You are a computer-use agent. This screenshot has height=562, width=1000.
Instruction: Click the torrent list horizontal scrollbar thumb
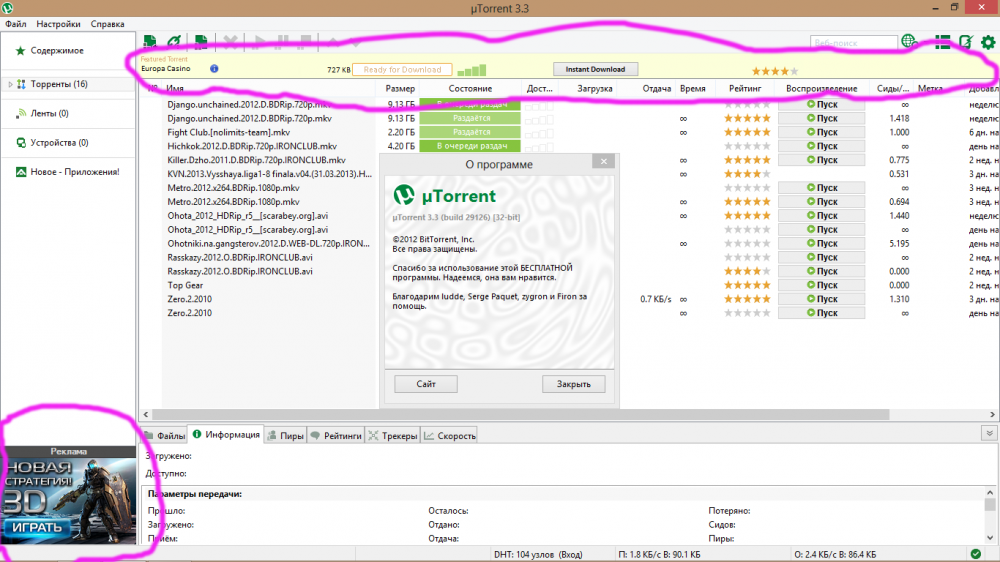coord(520,414)
